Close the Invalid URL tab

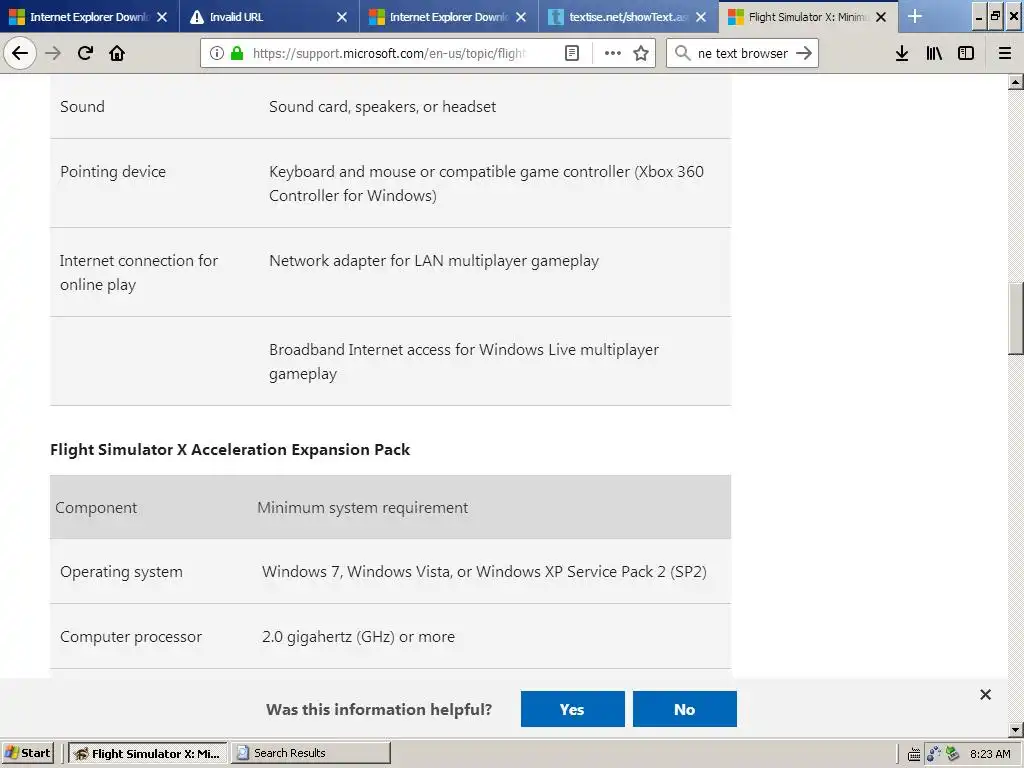pos(342,17)
